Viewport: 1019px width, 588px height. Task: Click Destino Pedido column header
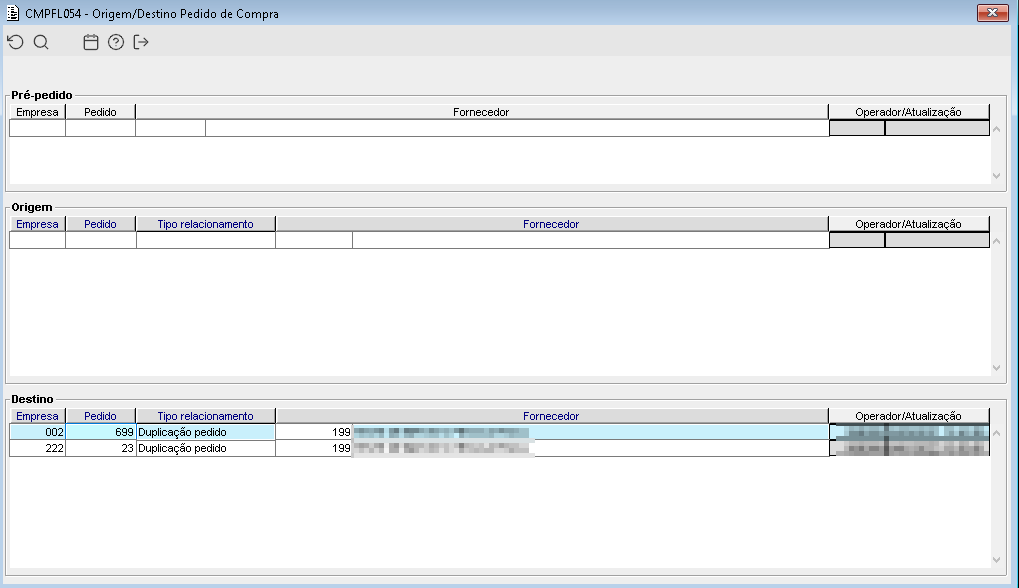[x=100, y=416]
